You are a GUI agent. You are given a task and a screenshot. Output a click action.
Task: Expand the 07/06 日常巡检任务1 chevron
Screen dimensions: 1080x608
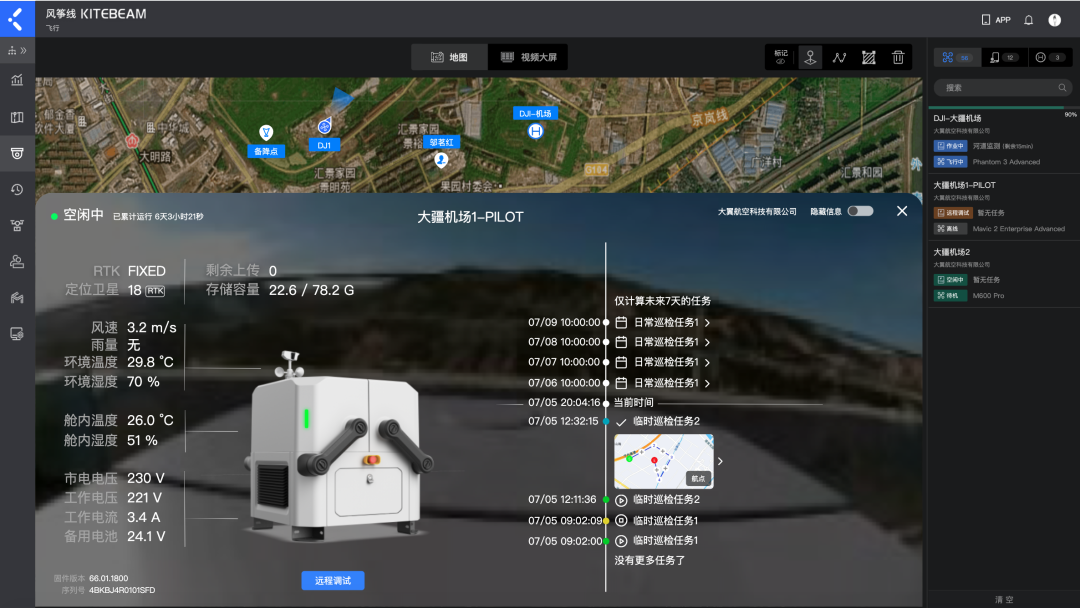[x=707, y=383]
